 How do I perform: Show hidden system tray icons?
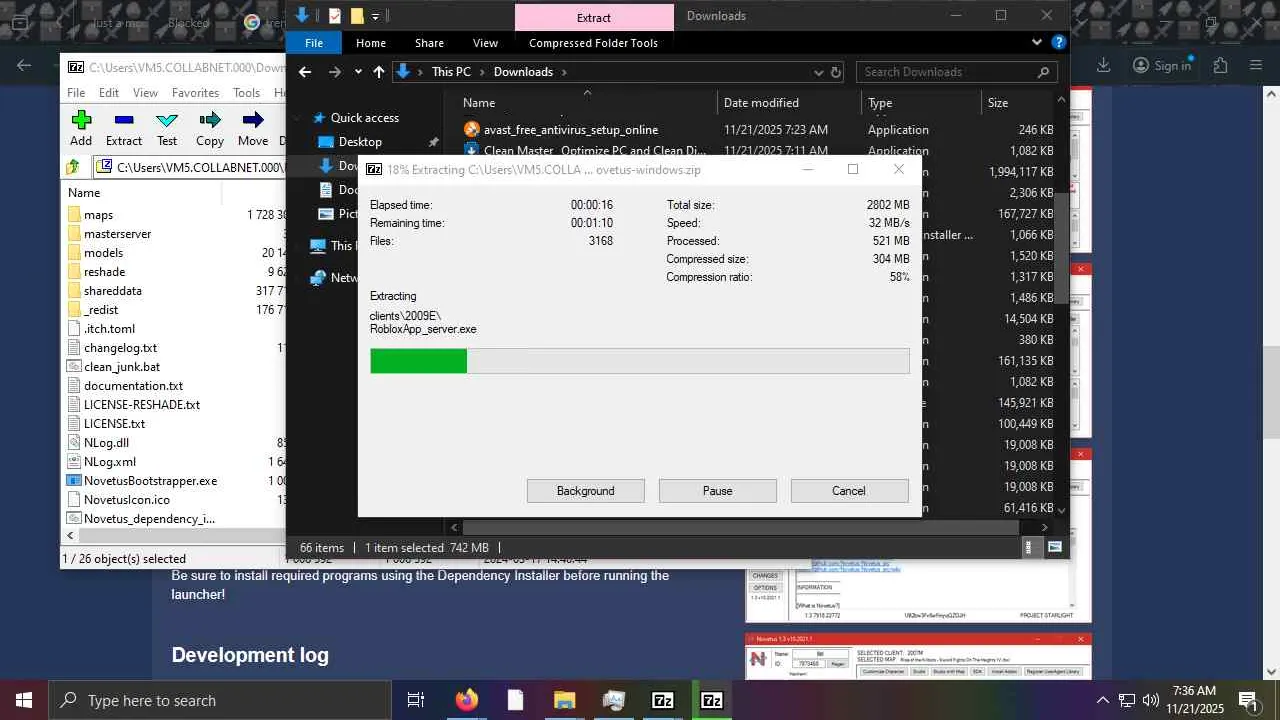(x=1103, y=700)
